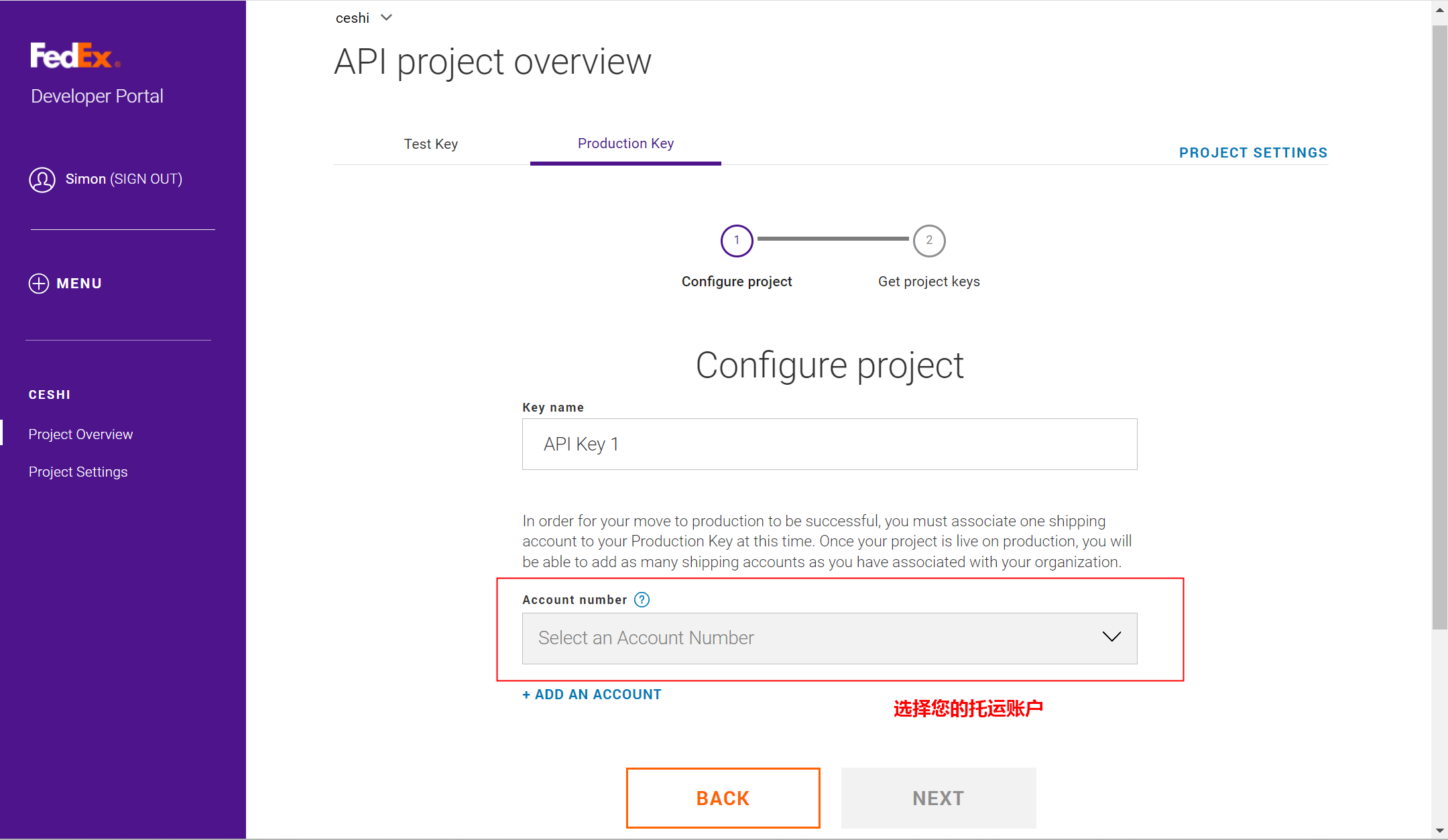Screen dimensions: 1448x840
Task: Open the Select an Account Number dropdown
Action: (x=829, y=638)
